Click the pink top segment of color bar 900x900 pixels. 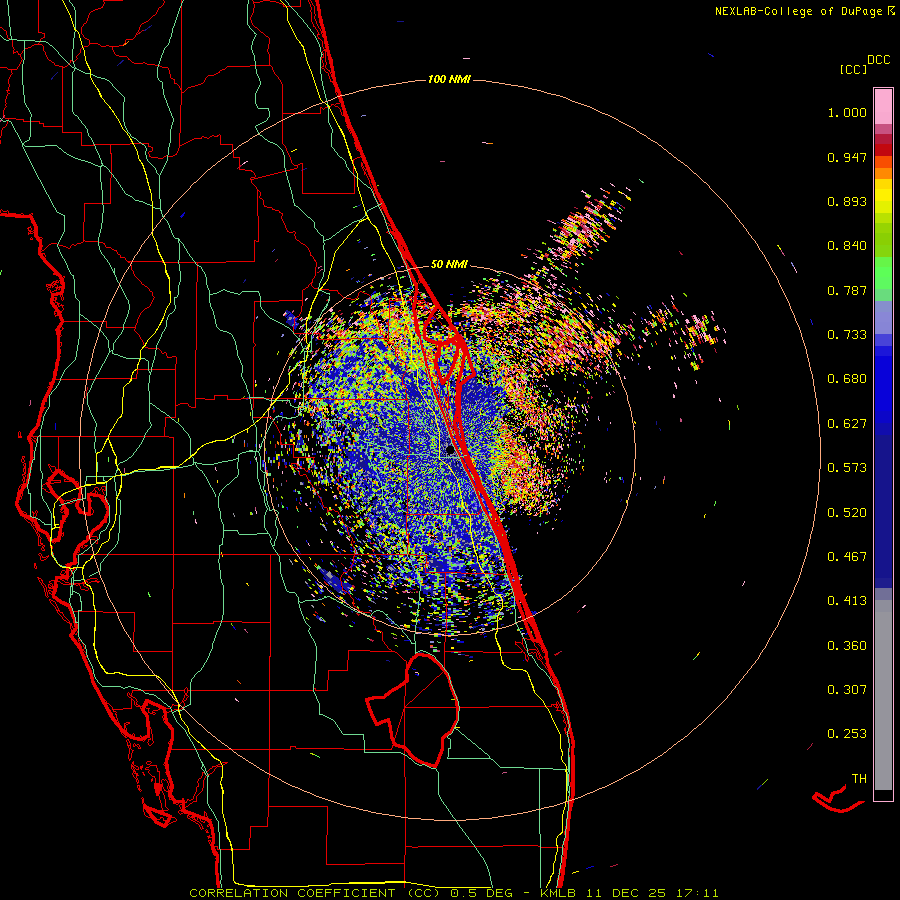pyautogui.click(x=883, y=106)
